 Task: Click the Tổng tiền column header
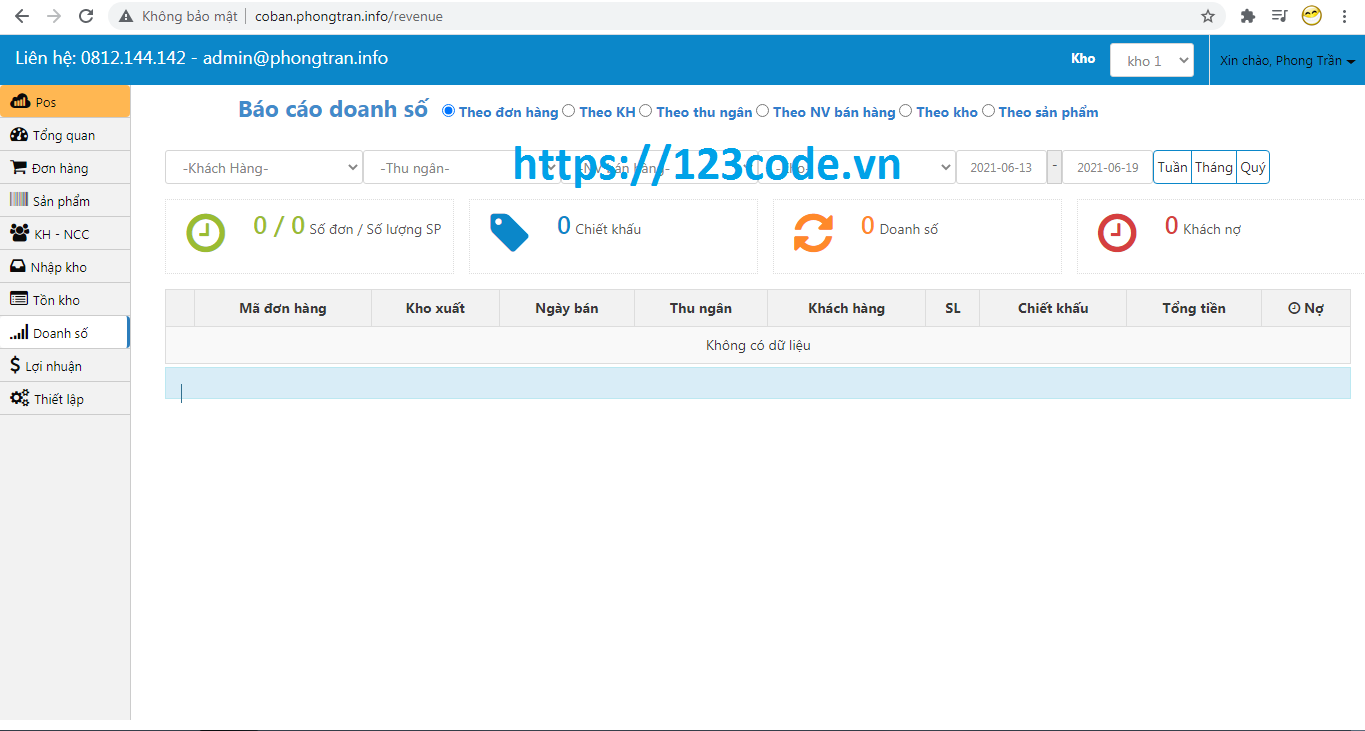(x=1194, y=308)
